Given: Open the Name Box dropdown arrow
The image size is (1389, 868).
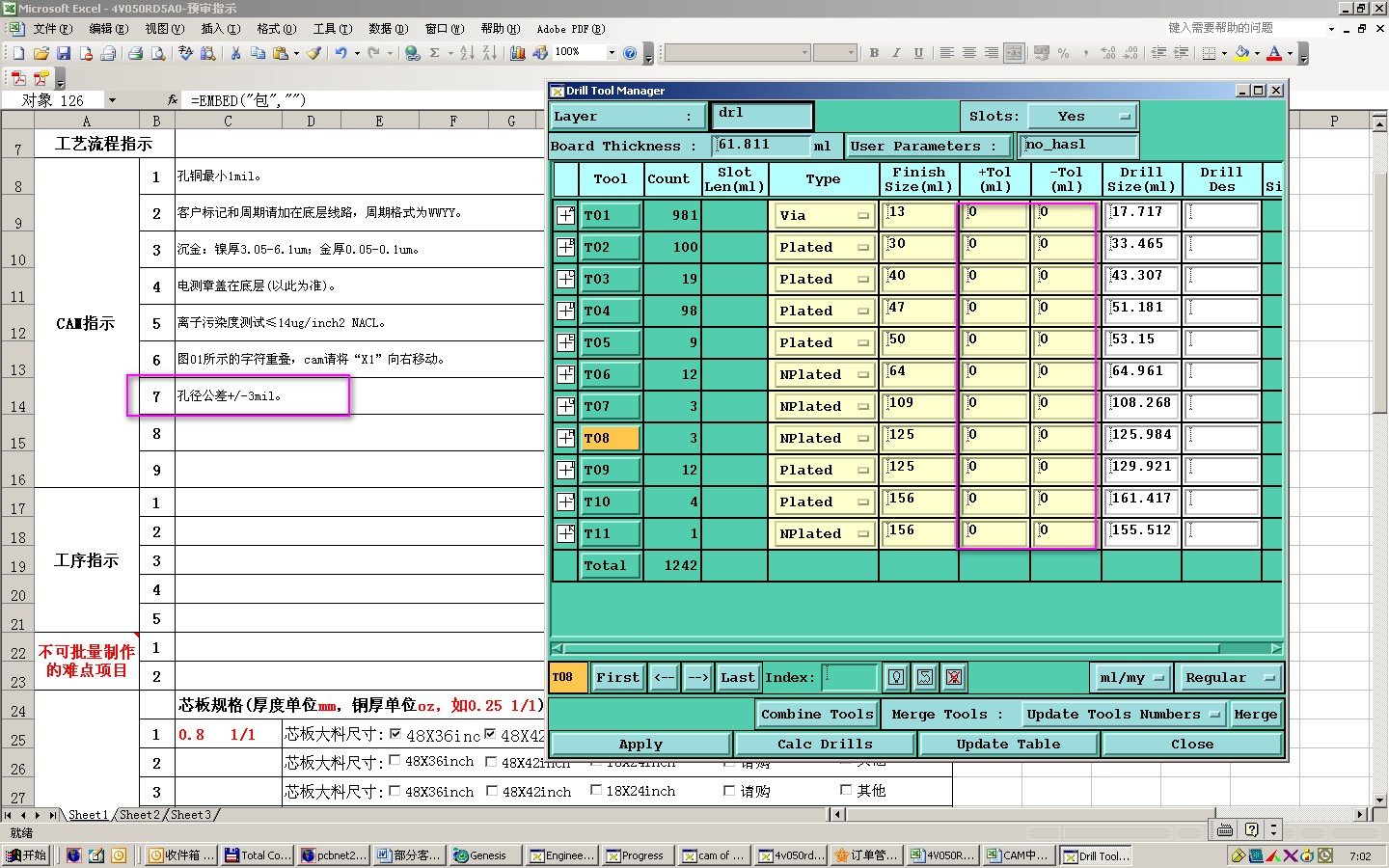Looking at the screenshot, I should click(112, 99).
